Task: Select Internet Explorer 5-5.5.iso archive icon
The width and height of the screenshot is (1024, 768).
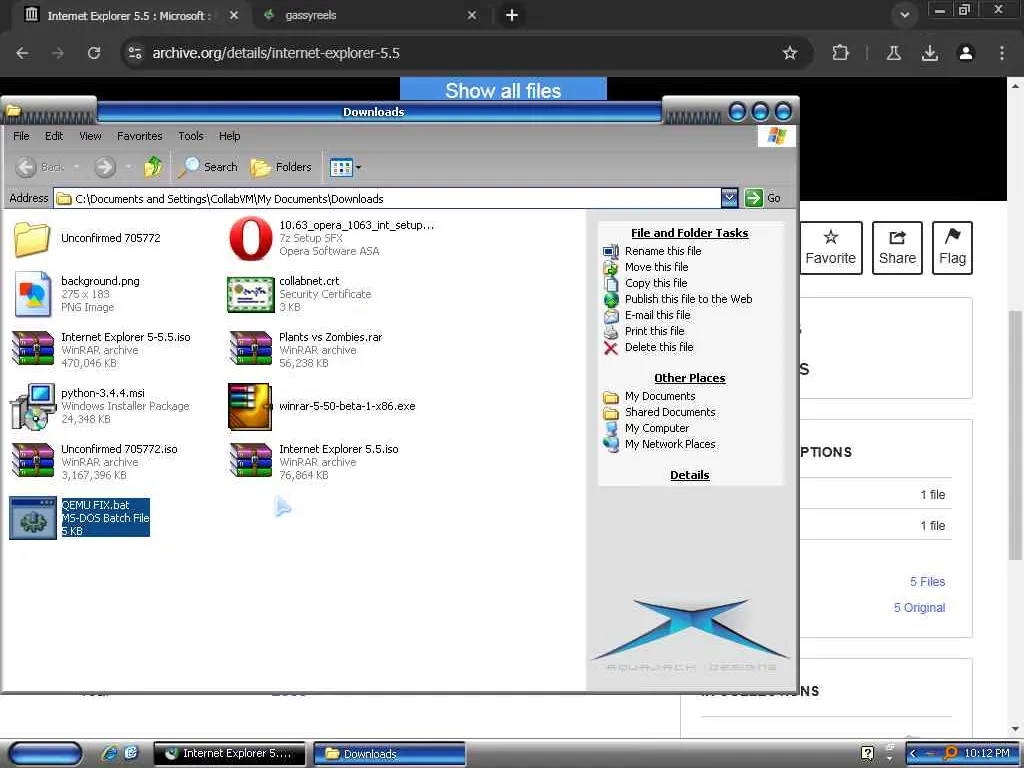Action: coord(33,348)
